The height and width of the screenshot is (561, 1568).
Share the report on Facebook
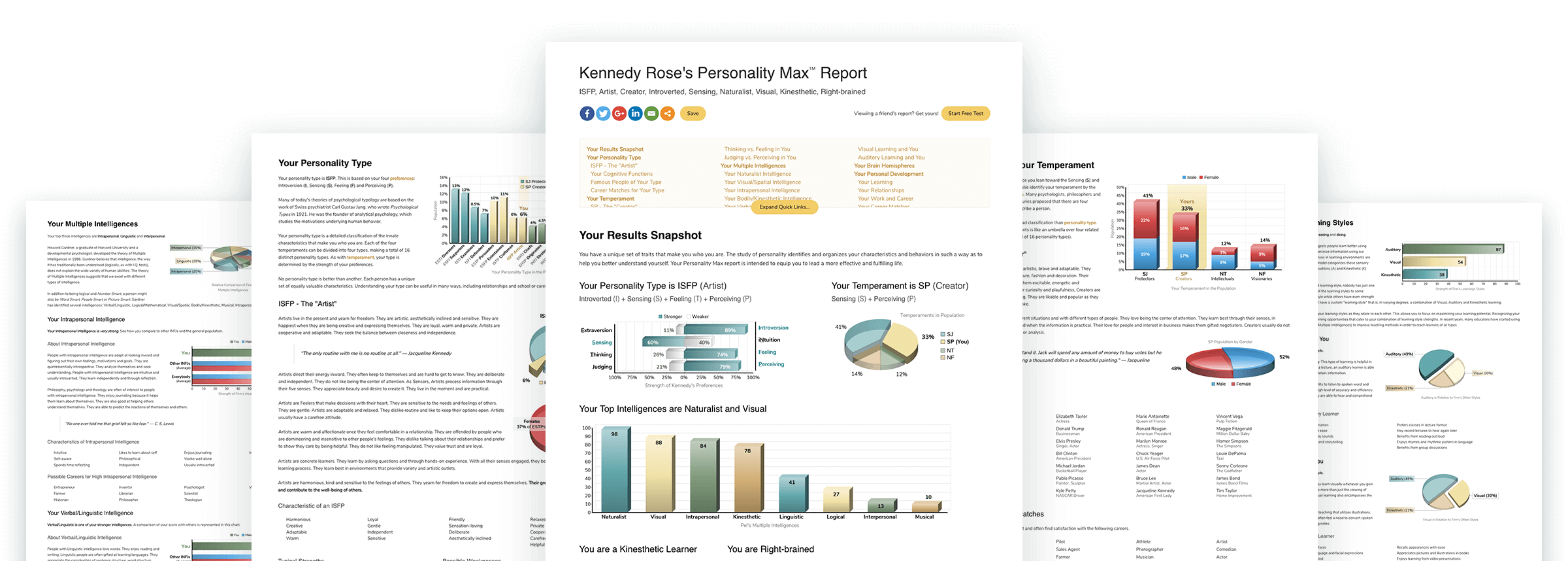click(x=587, y=114)
